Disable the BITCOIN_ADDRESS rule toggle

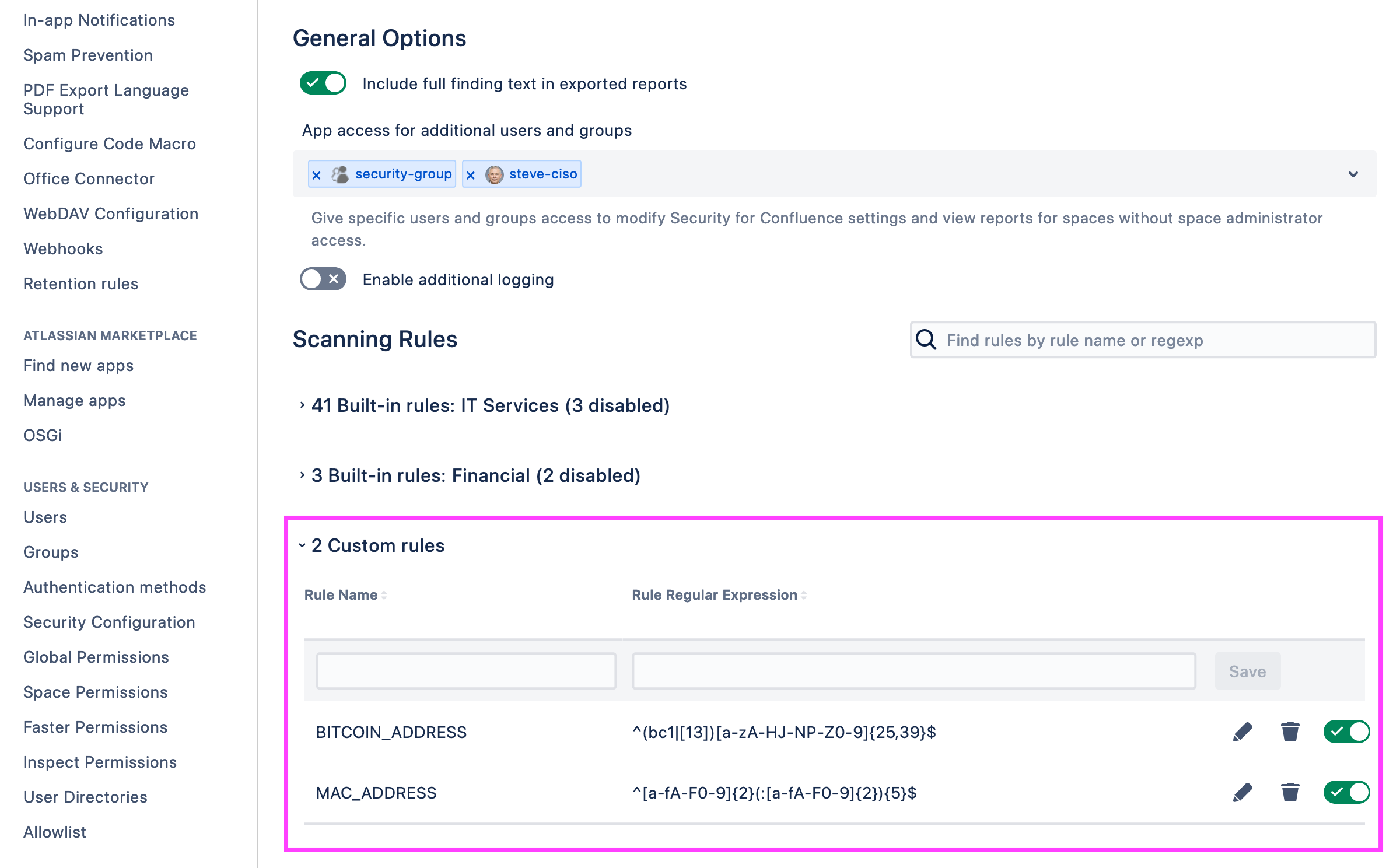[x=1346, y=731]
